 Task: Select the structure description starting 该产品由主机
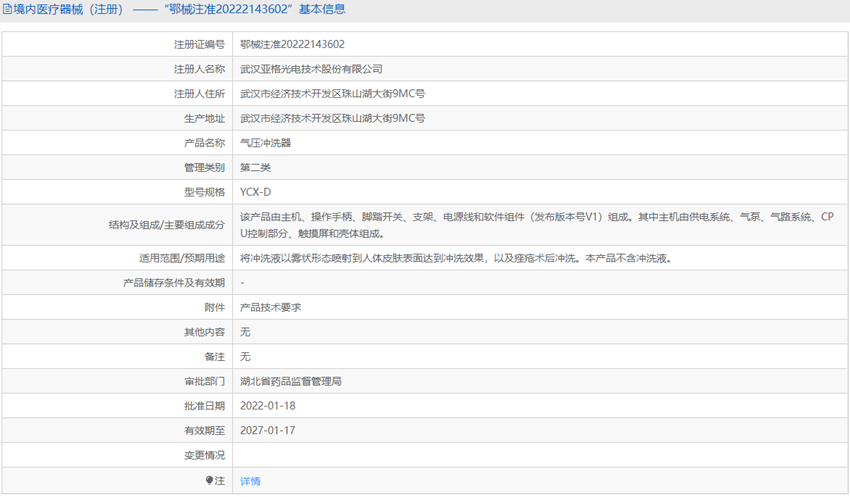coord(537,225)
